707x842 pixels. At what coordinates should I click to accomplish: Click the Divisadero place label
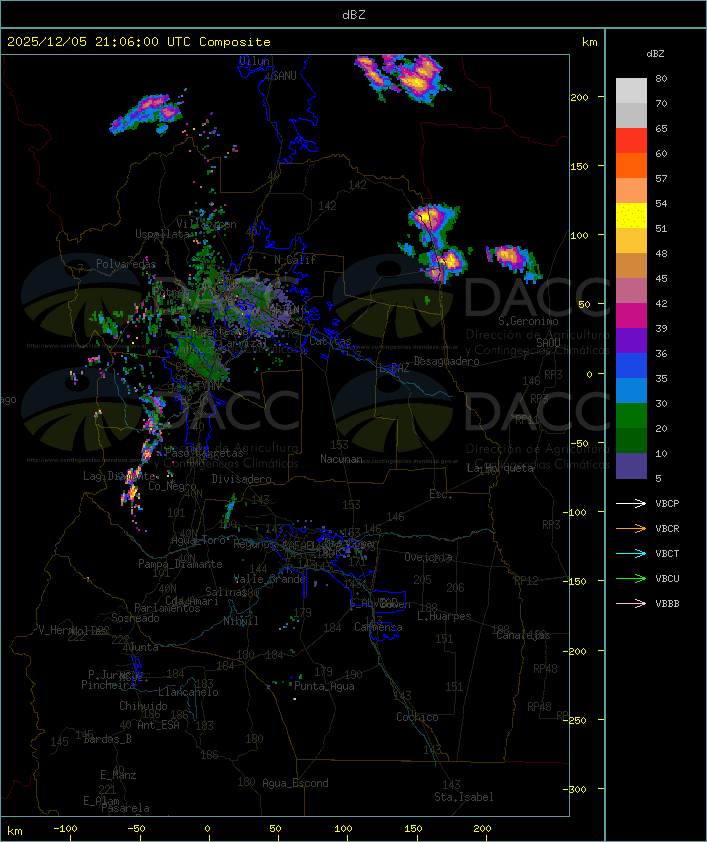pyautogui.click(x=242, y=479)
